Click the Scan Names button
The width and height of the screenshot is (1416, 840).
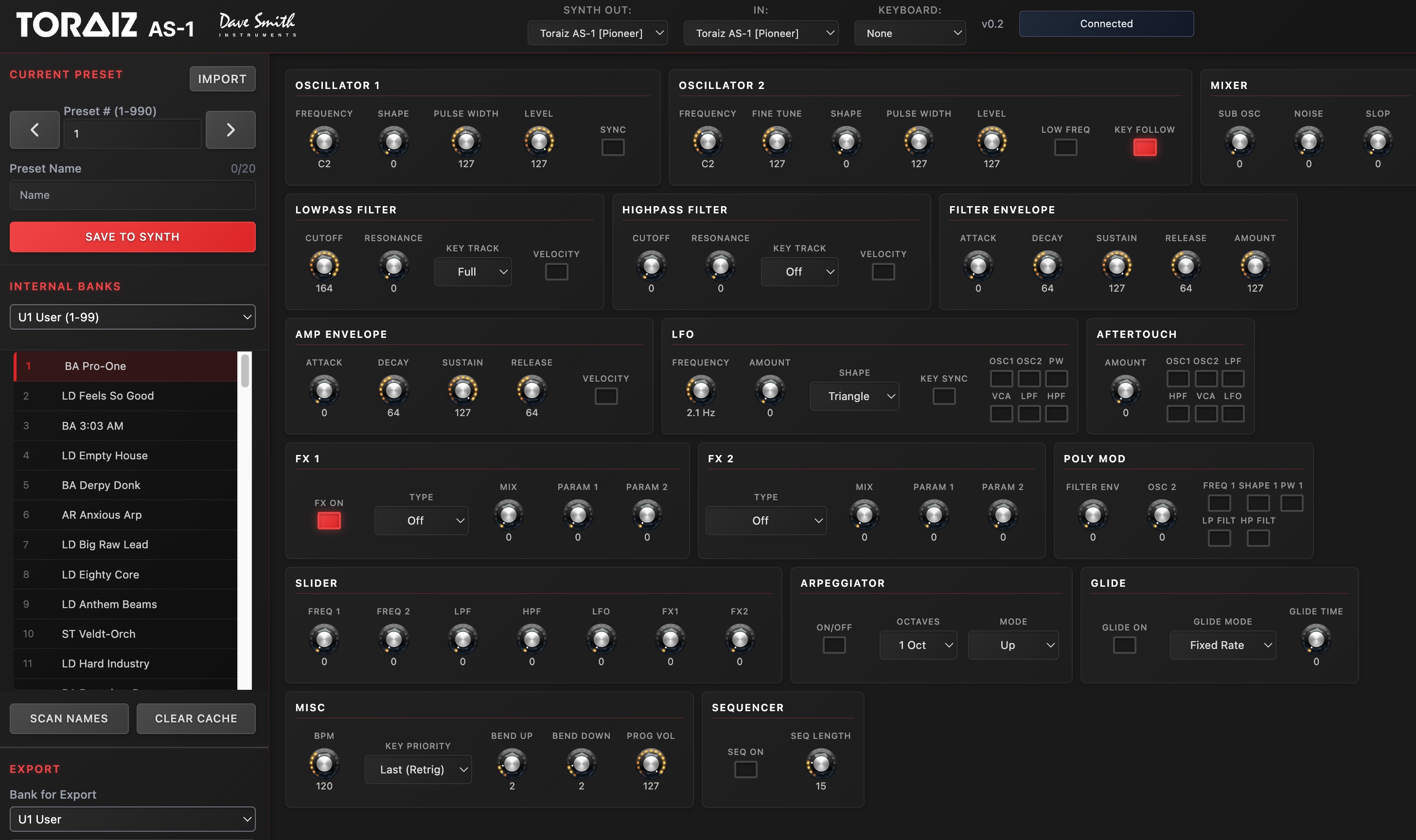69,718
